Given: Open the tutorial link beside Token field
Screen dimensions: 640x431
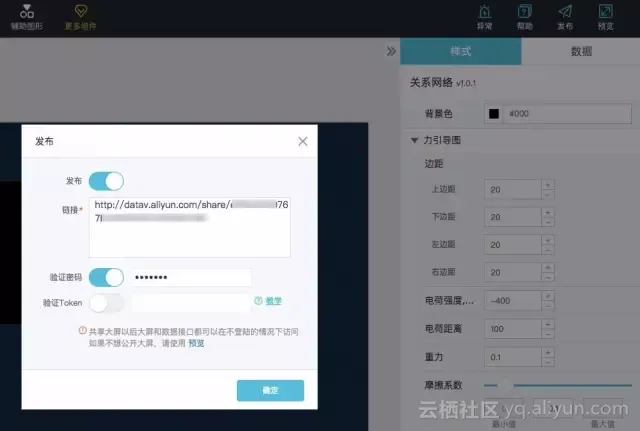Looking at the screenshot, I should [273, 301].
